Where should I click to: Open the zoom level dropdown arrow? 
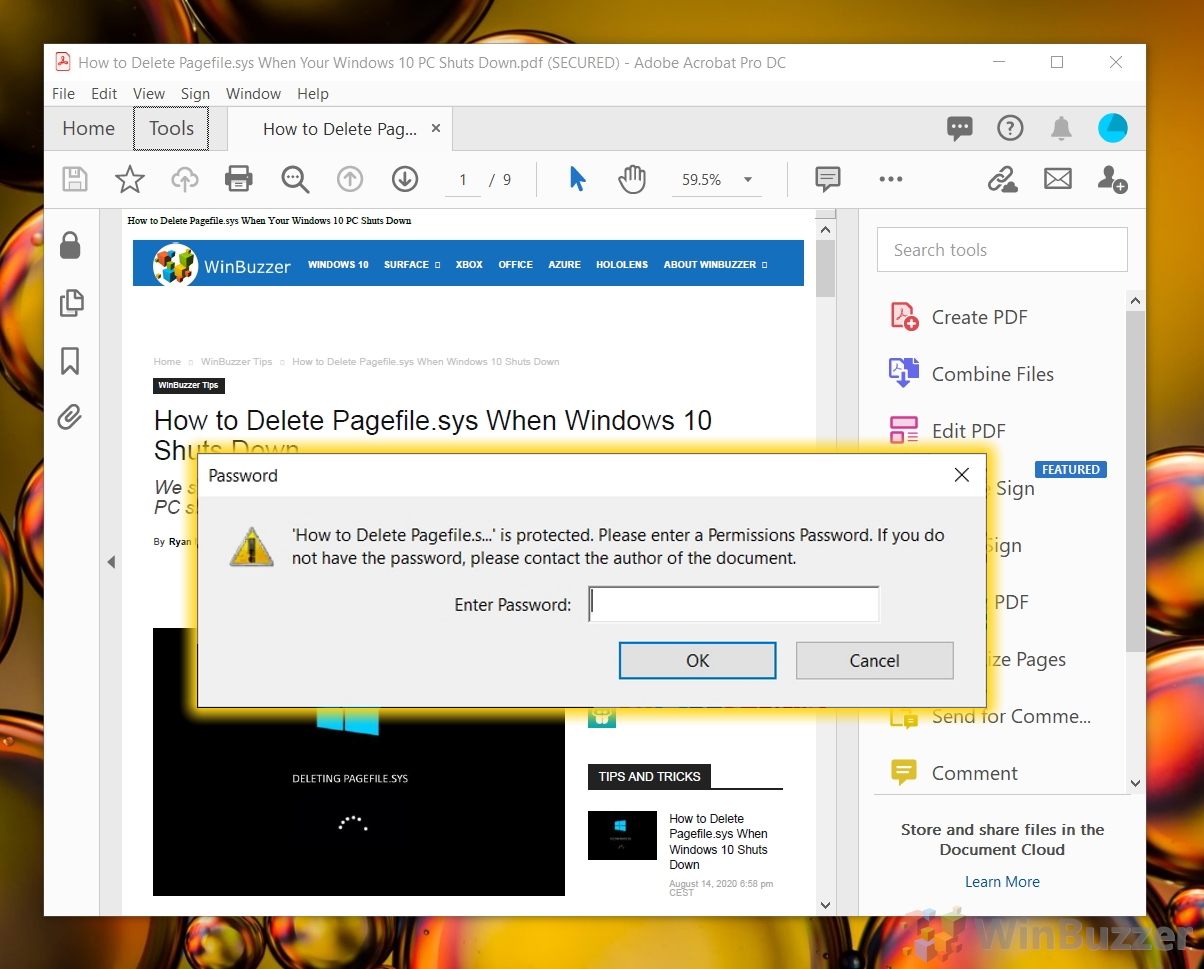coord(747,180)
